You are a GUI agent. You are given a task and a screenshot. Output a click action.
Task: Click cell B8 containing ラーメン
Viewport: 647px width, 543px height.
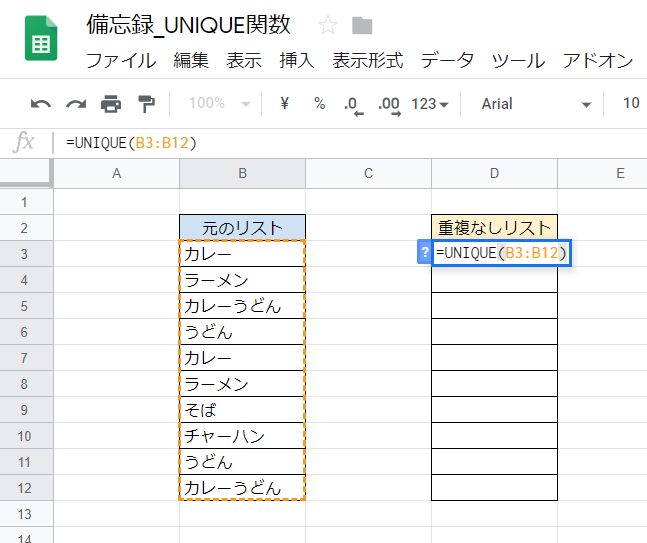tap(243, 384)
